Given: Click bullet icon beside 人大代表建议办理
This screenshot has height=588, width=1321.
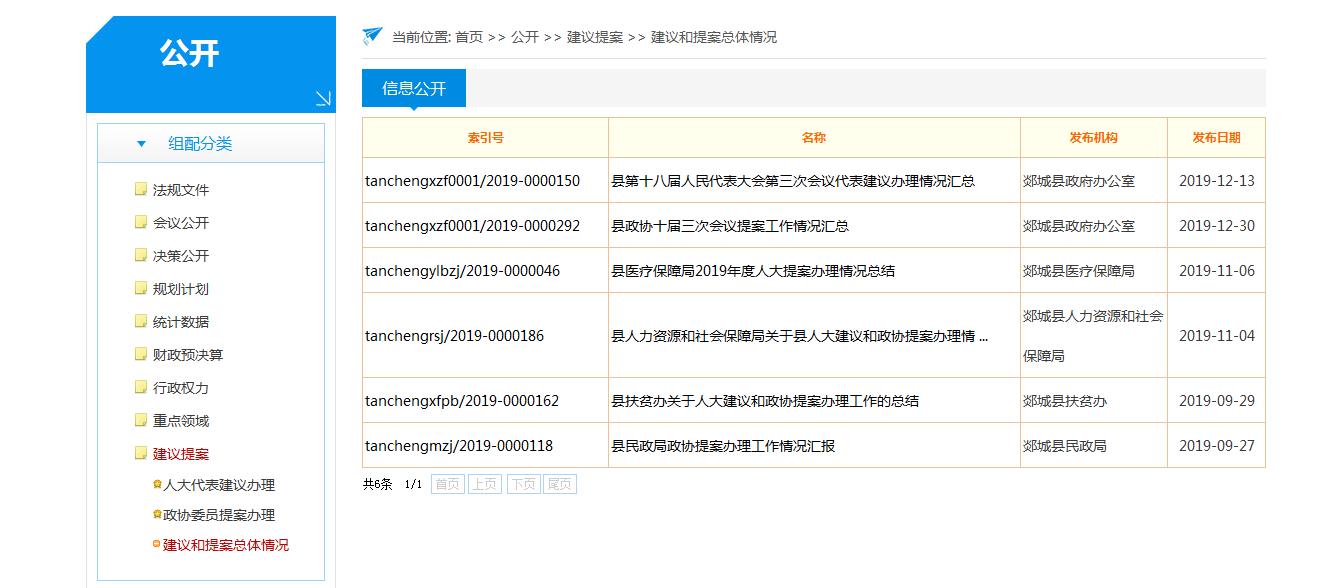Looking at the screenshot, I should point(157,485).
